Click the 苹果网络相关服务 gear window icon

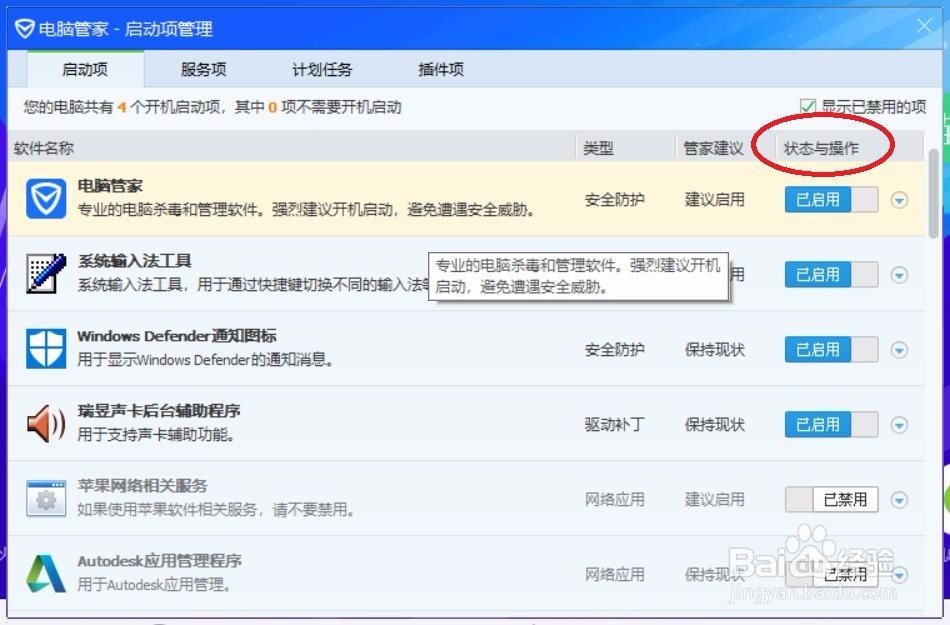coord(46,499)
